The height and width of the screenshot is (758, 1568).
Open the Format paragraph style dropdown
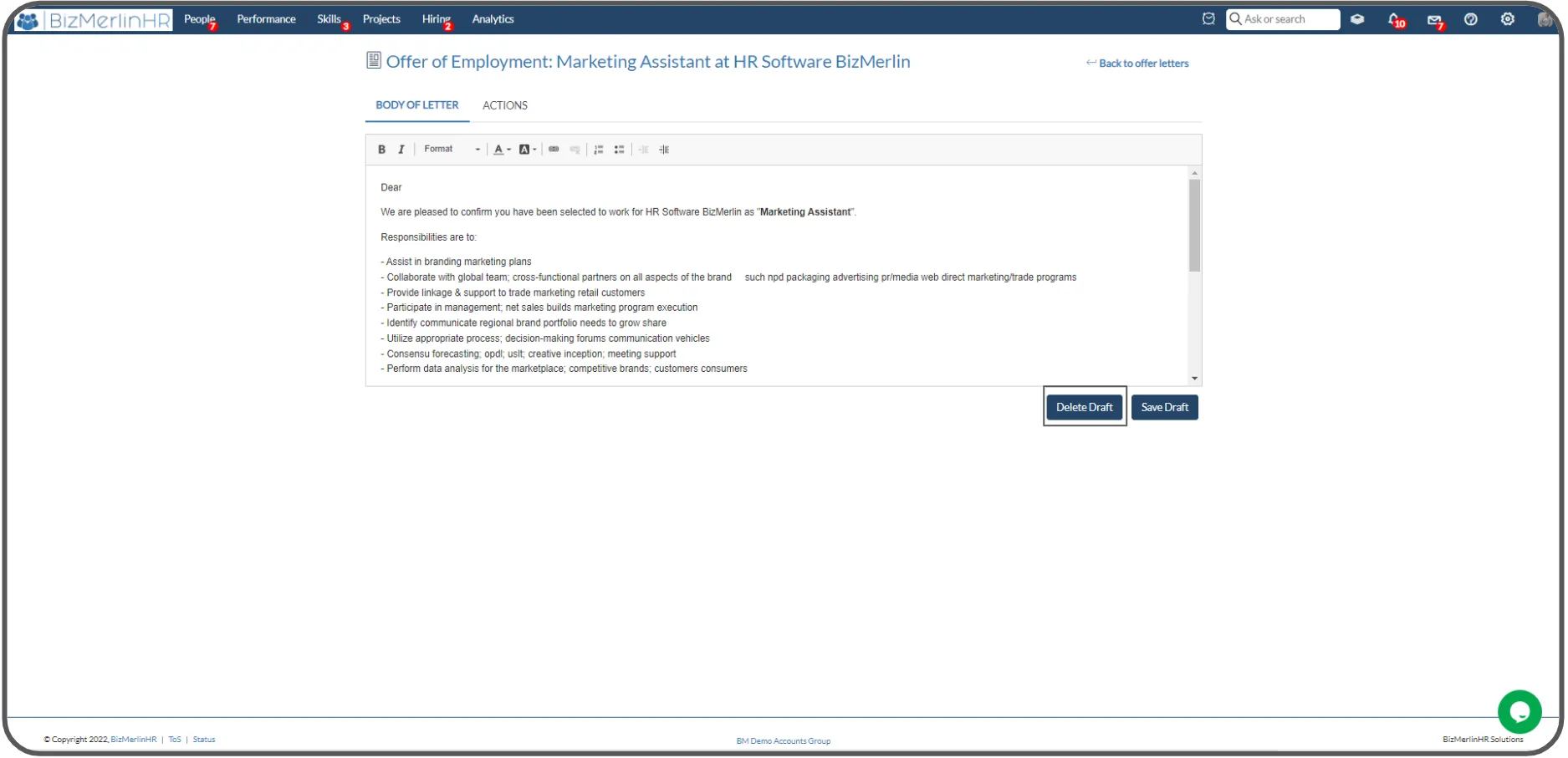click(452, 150)
